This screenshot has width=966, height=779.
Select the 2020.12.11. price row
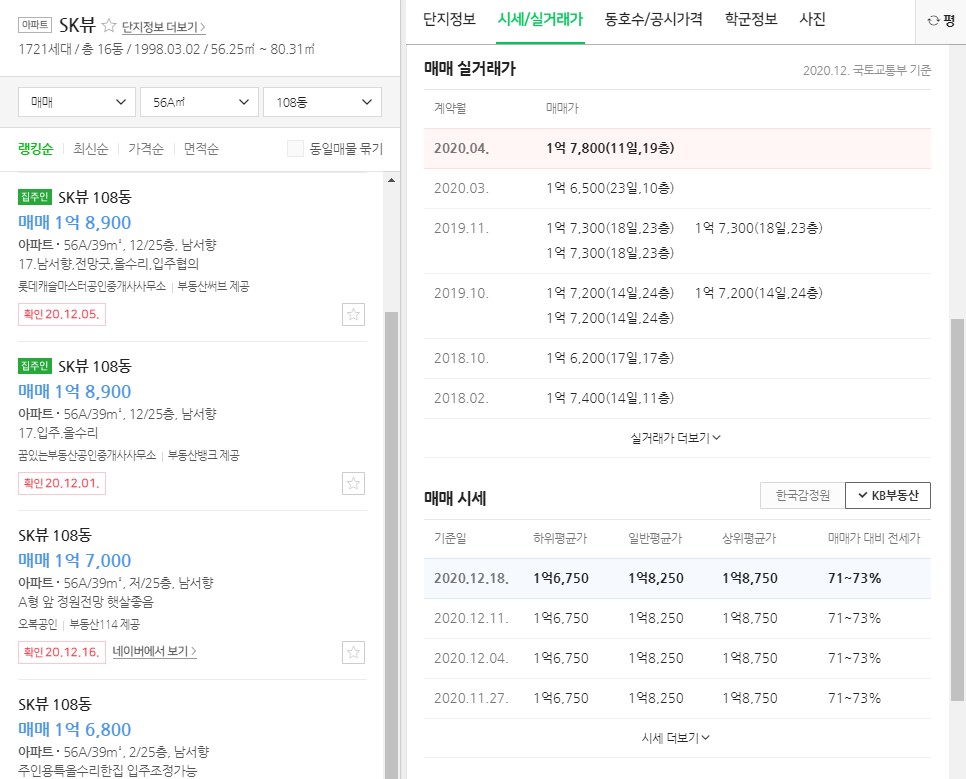[x=677, y=618]
